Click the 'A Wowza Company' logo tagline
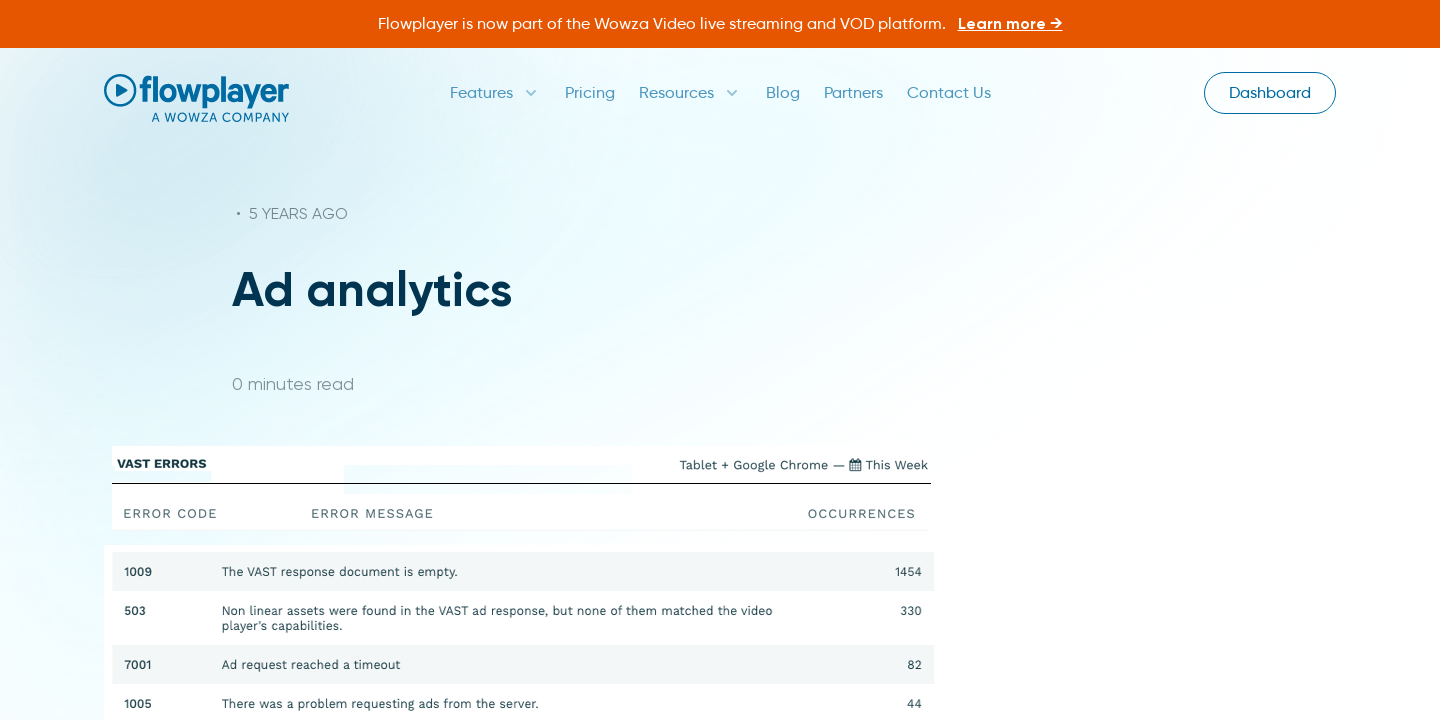The height and width of the screenshot is (720, 1440). pos(220,116)
